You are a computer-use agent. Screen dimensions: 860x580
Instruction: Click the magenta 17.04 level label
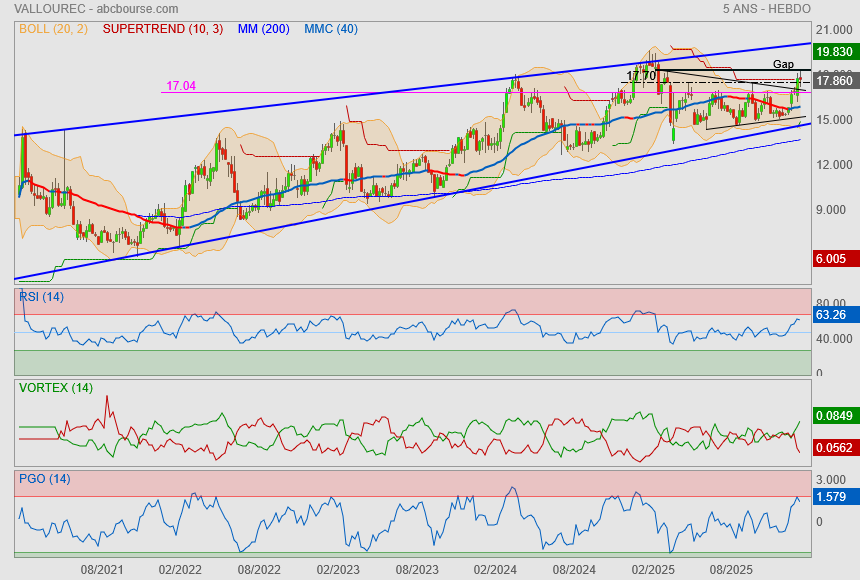click(x=181, y=86)
